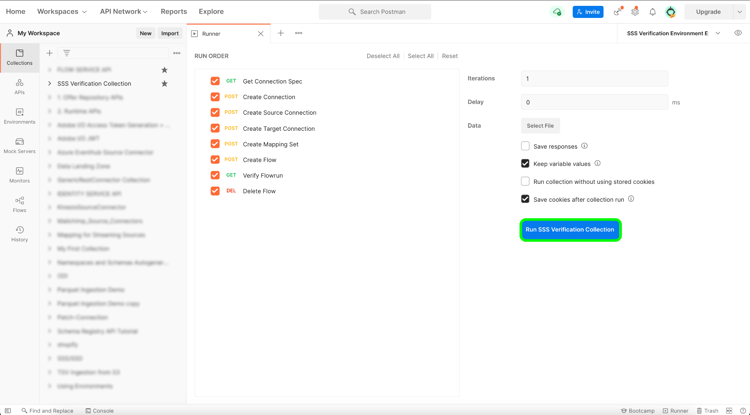Open the Monitors sidebar panel

20,175
